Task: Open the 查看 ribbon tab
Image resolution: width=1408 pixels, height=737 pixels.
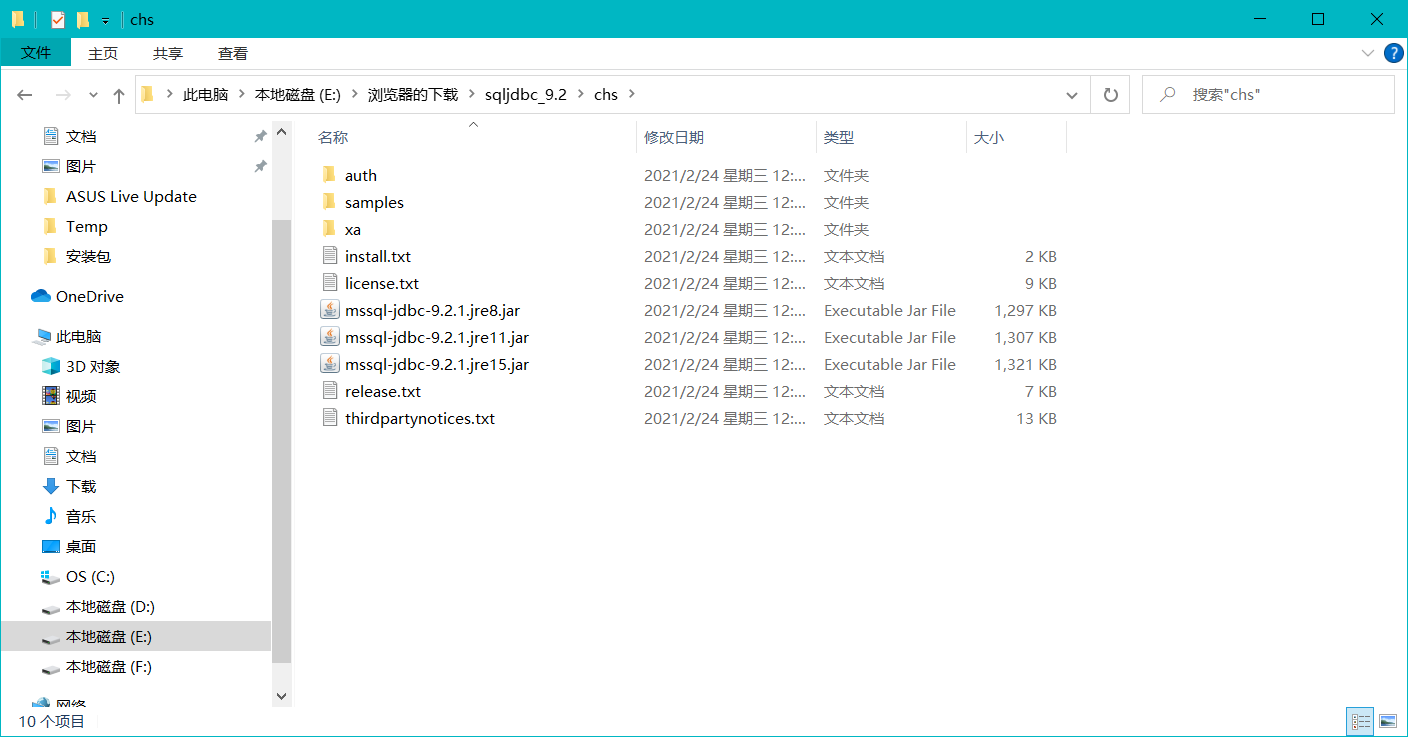Action: pos(233,53)
